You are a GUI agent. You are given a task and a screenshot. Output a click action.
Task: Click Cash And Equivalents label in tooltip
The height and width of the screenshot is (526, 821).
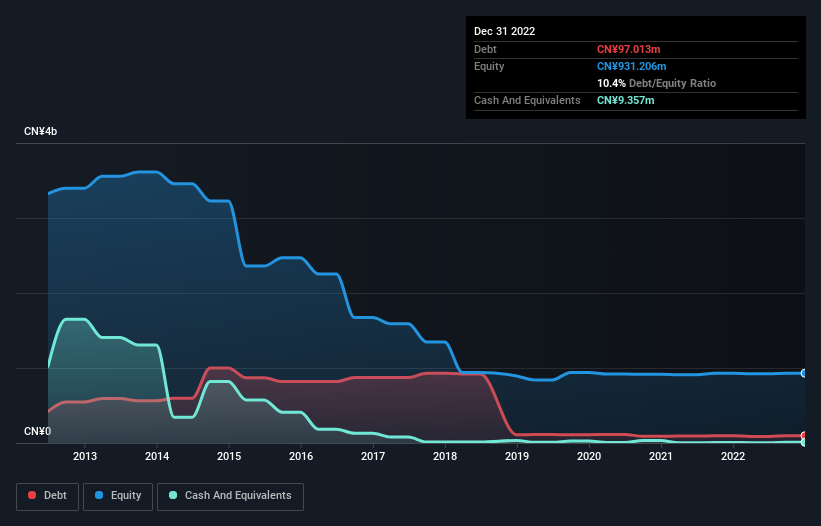tap(527, 100)
